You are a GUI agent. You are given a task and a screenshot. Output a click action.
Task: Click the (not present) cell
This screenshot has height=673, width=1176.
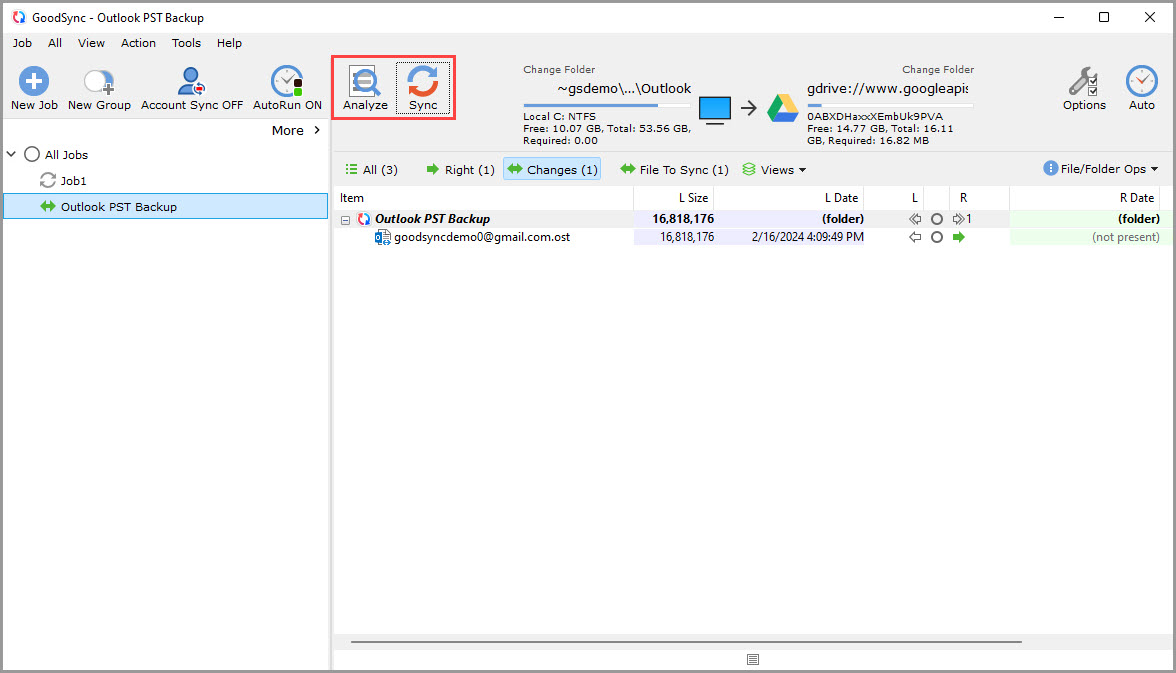pyautogui.click(x=1126, y=237)
